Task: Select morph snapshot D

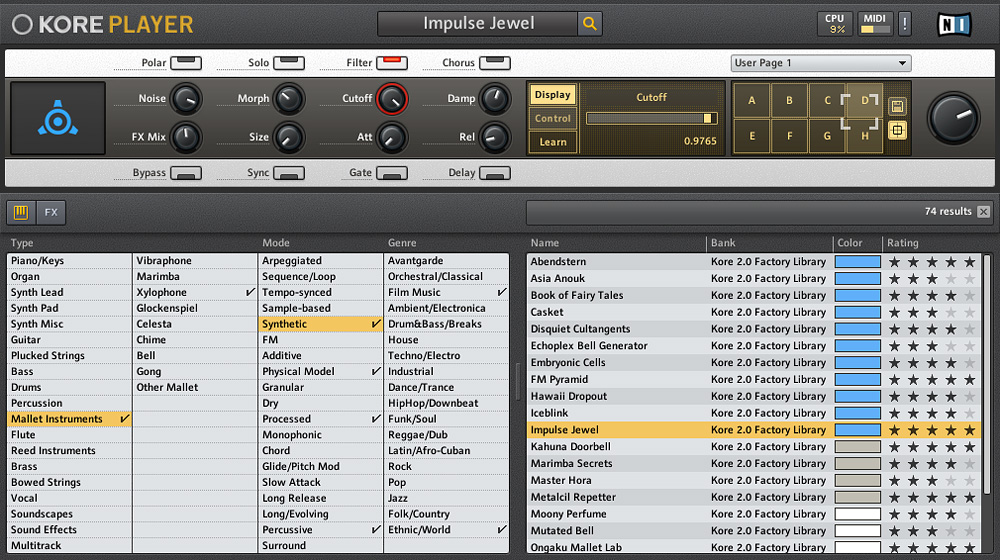Action: [x=865, y=100]
